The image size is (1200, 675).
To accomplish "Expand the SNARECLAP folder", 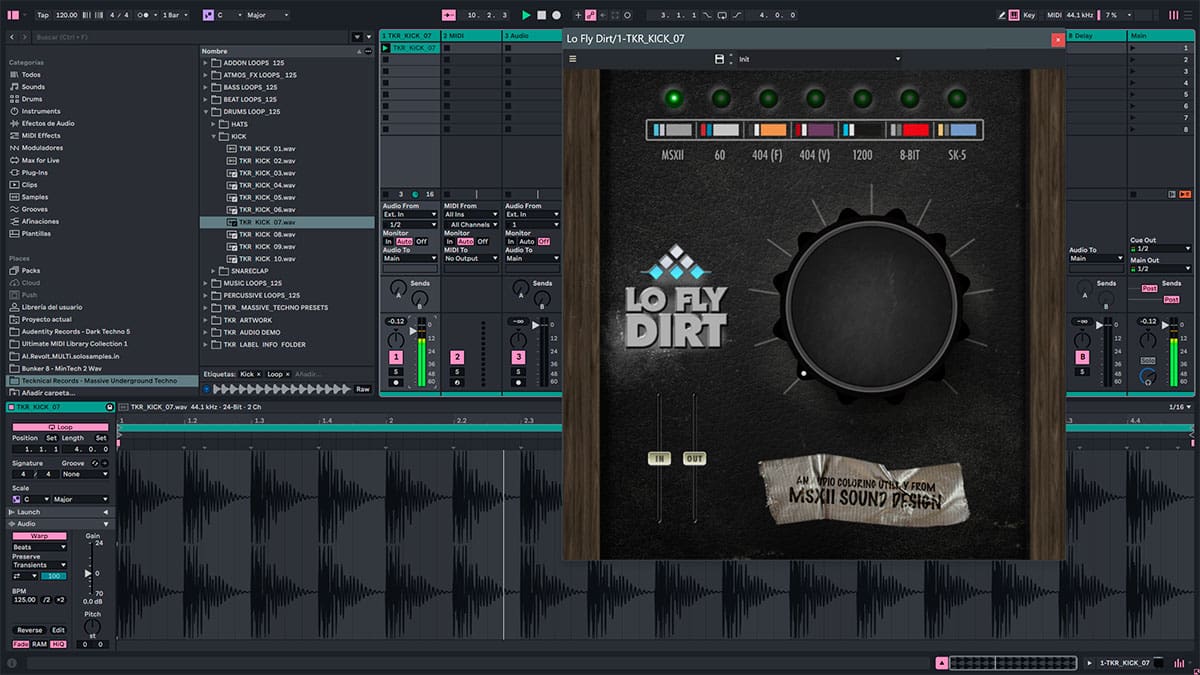I will (214, 271).
